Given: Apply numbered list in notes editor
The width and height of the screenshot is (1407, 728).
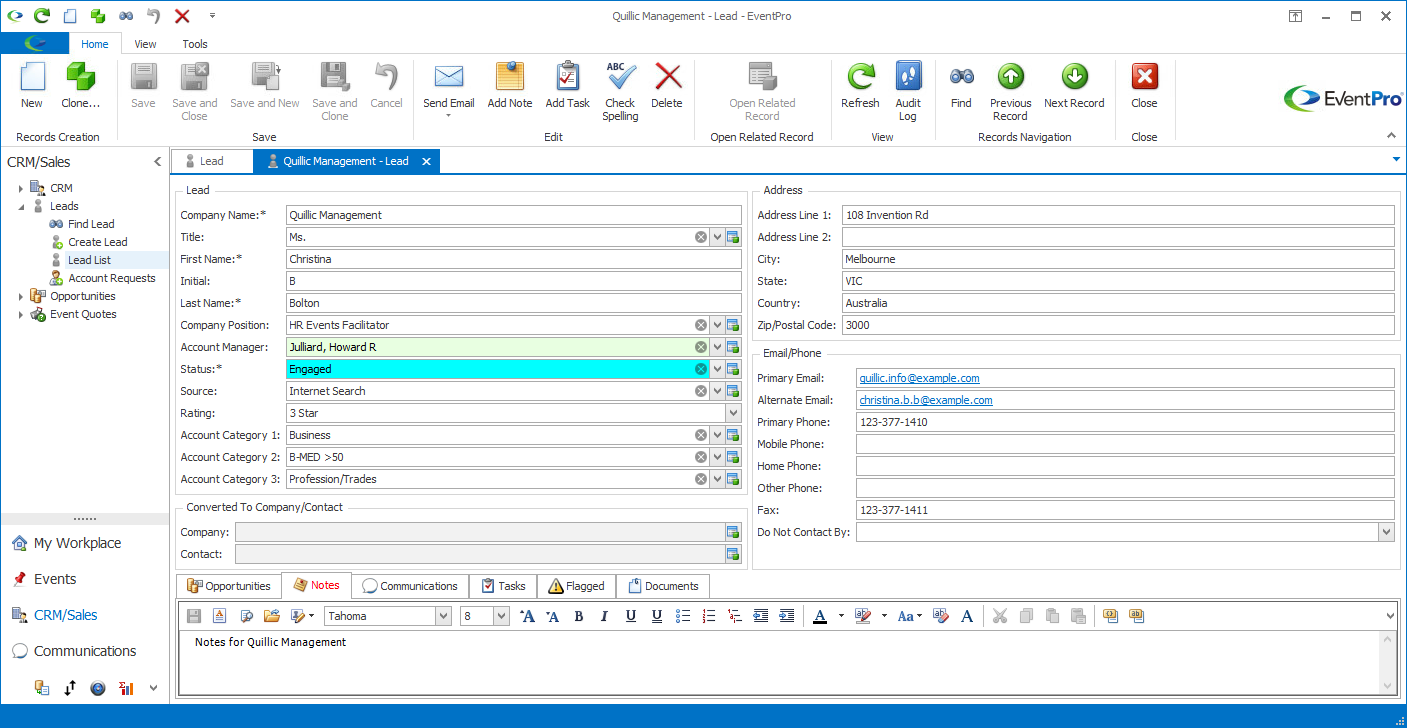Looking at the screenshot, I should click(x=709, y=616).
